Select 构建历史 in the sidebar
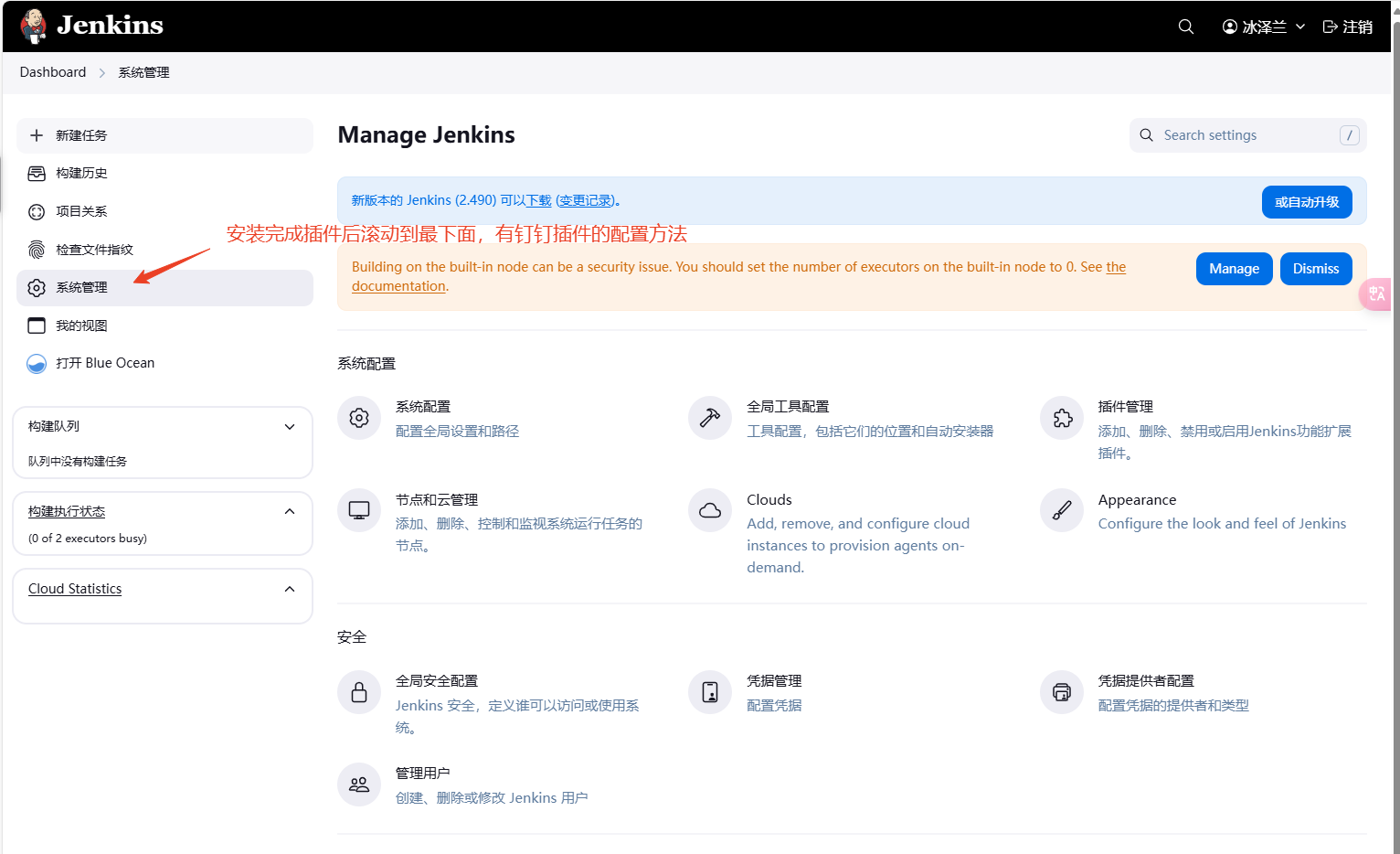The height and width of the screenshot is (854, 1400). pyautogui.click(x=81, y=174)
